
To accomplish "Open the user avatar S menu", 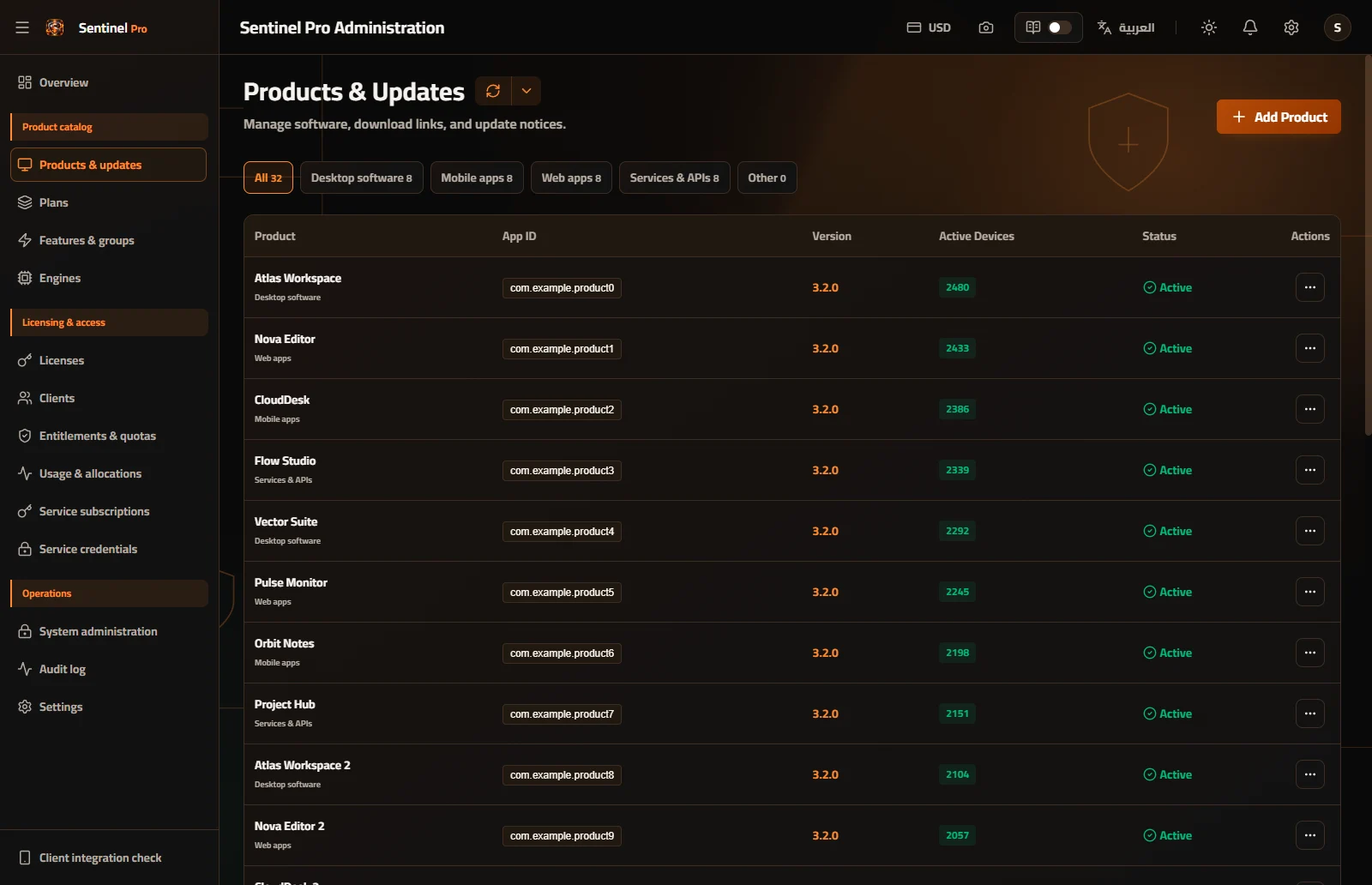I will point(1338,27).
